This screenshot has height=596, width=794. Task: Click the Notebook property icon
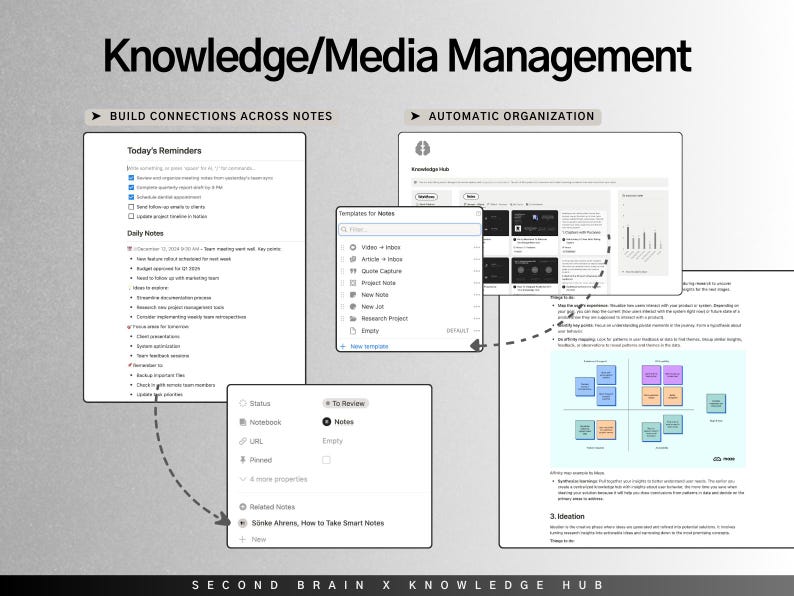click(243, 422)
